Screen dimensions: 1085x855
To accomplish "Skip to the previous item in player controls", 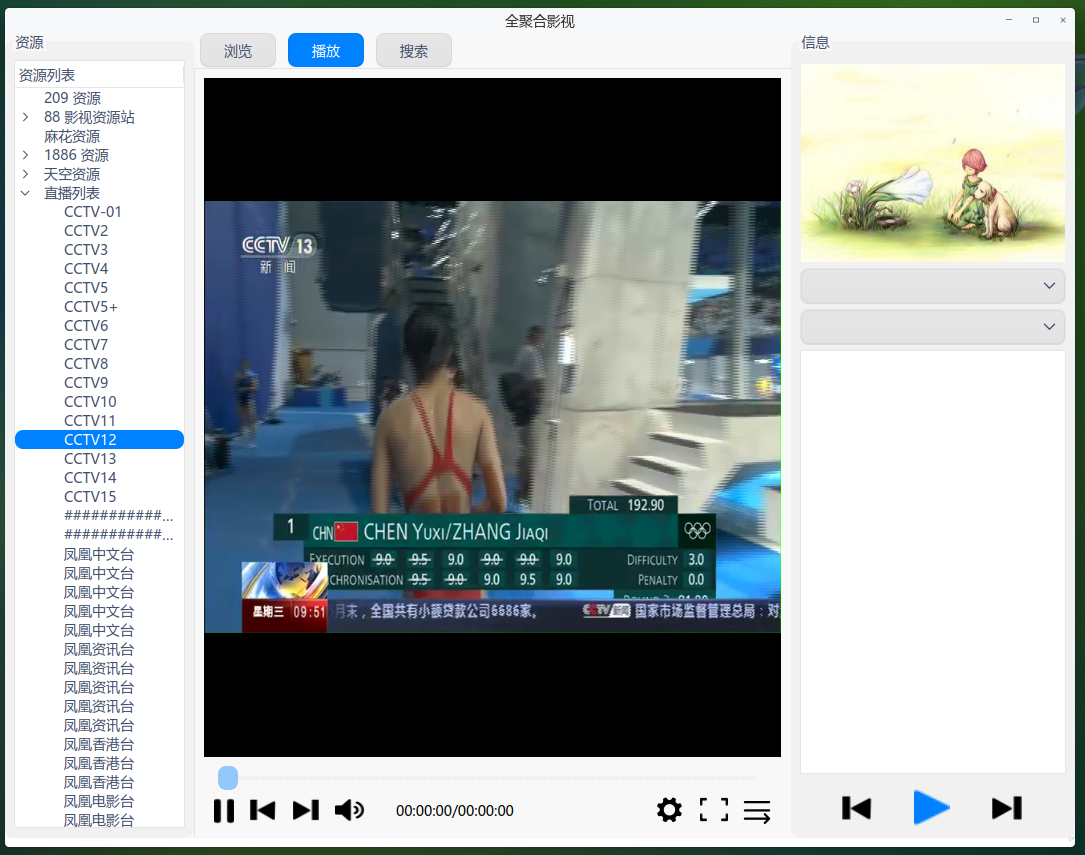I will tap(262, 810).
